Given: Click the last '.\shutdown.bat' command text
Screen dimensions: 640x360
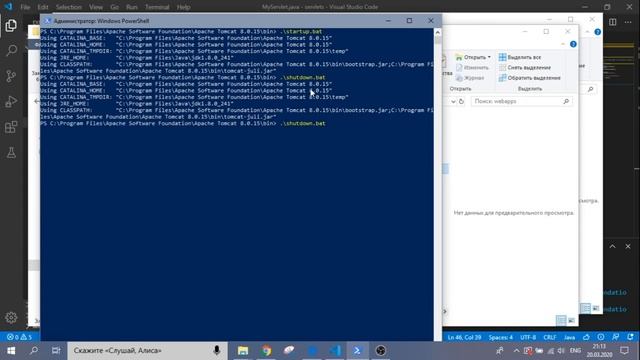Looking at the screenshot, I should [x=303, y=123].
